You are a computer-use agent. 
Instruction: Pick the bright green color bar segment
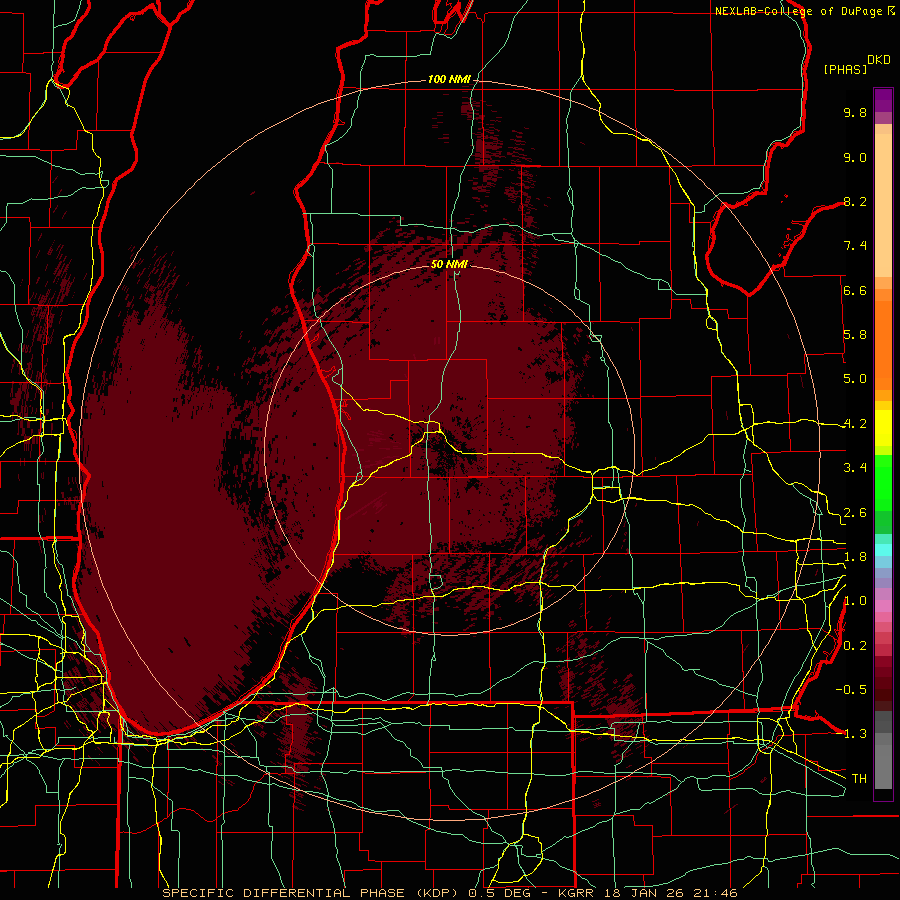[883, 482]
